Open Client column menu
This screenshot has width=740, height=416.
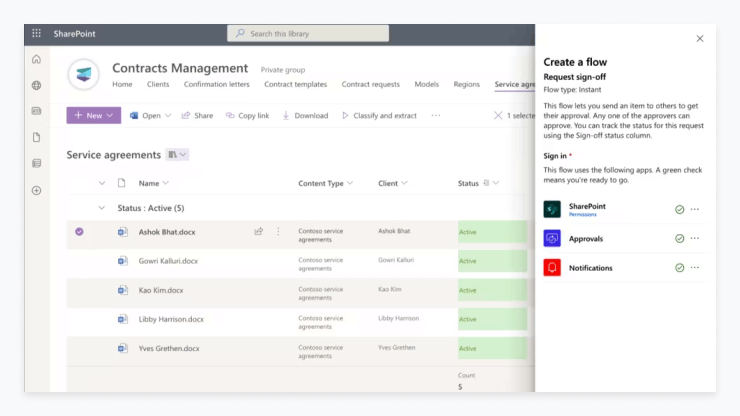393,183
